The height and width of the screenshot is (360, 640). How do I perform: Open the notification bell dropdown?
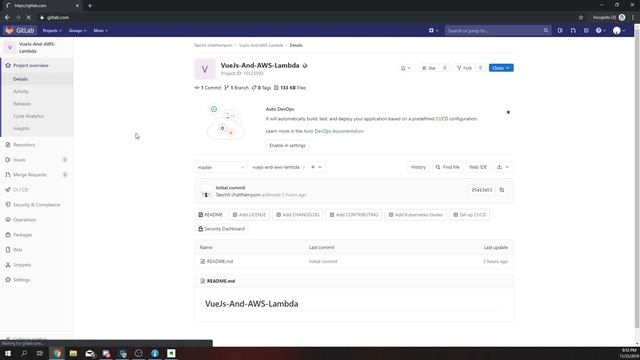tap(405, 68)
